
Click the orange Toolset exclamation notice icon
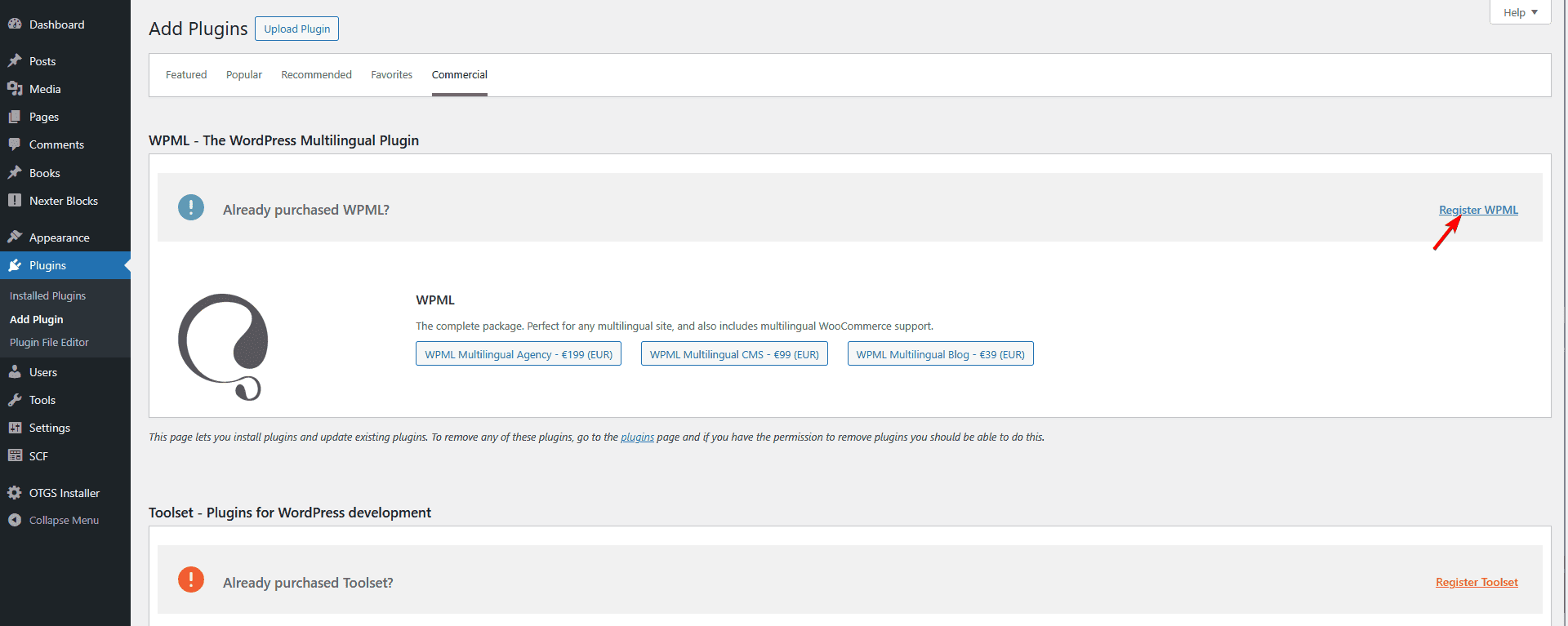pyautogui.click(x=191, y=579)
